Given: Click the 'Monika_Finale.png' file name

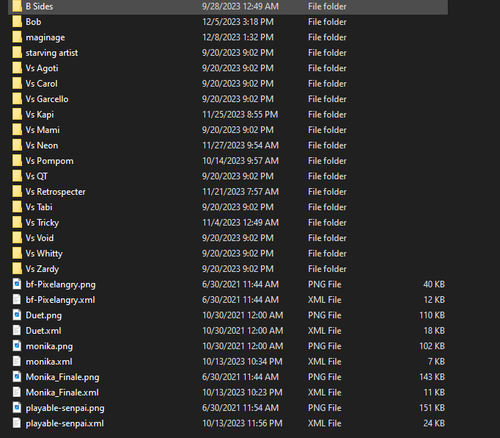Looking at the screenshot, I should 63,377.
